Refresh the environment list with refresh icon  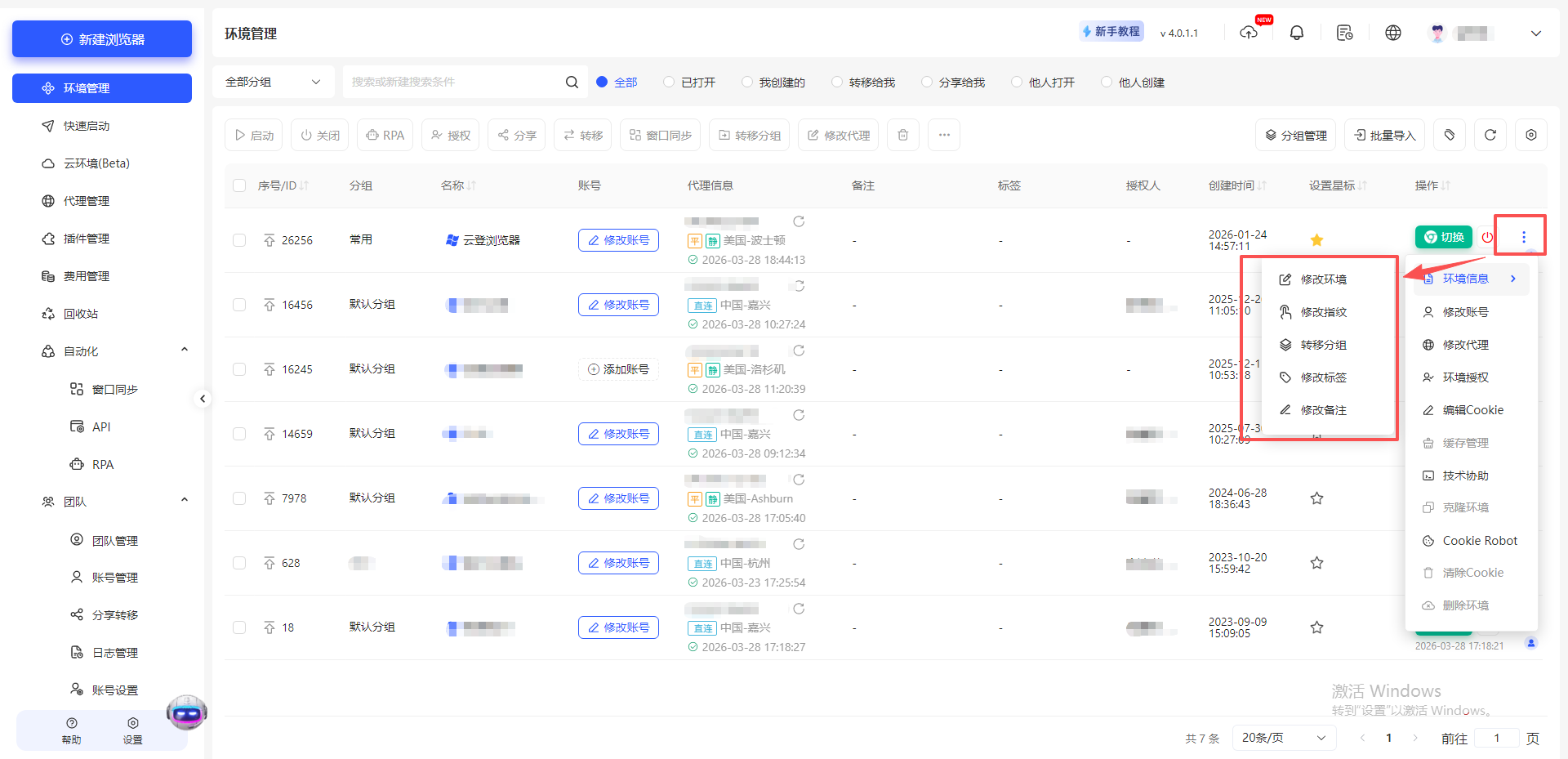pyautogui.click(x=1490, y=135)
